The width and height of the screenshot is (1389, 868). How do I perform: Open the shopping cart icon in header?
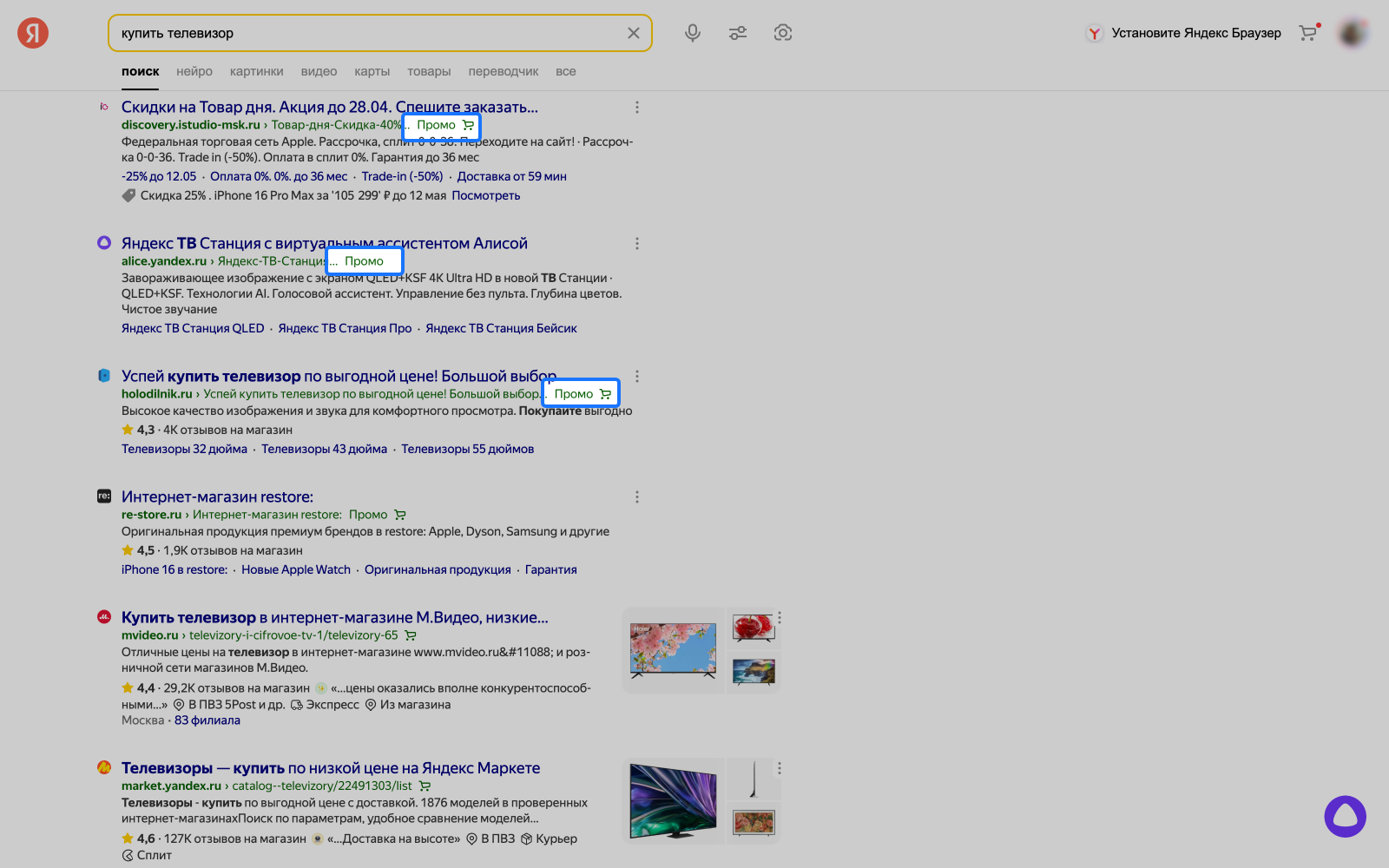tap(1307, 33)
